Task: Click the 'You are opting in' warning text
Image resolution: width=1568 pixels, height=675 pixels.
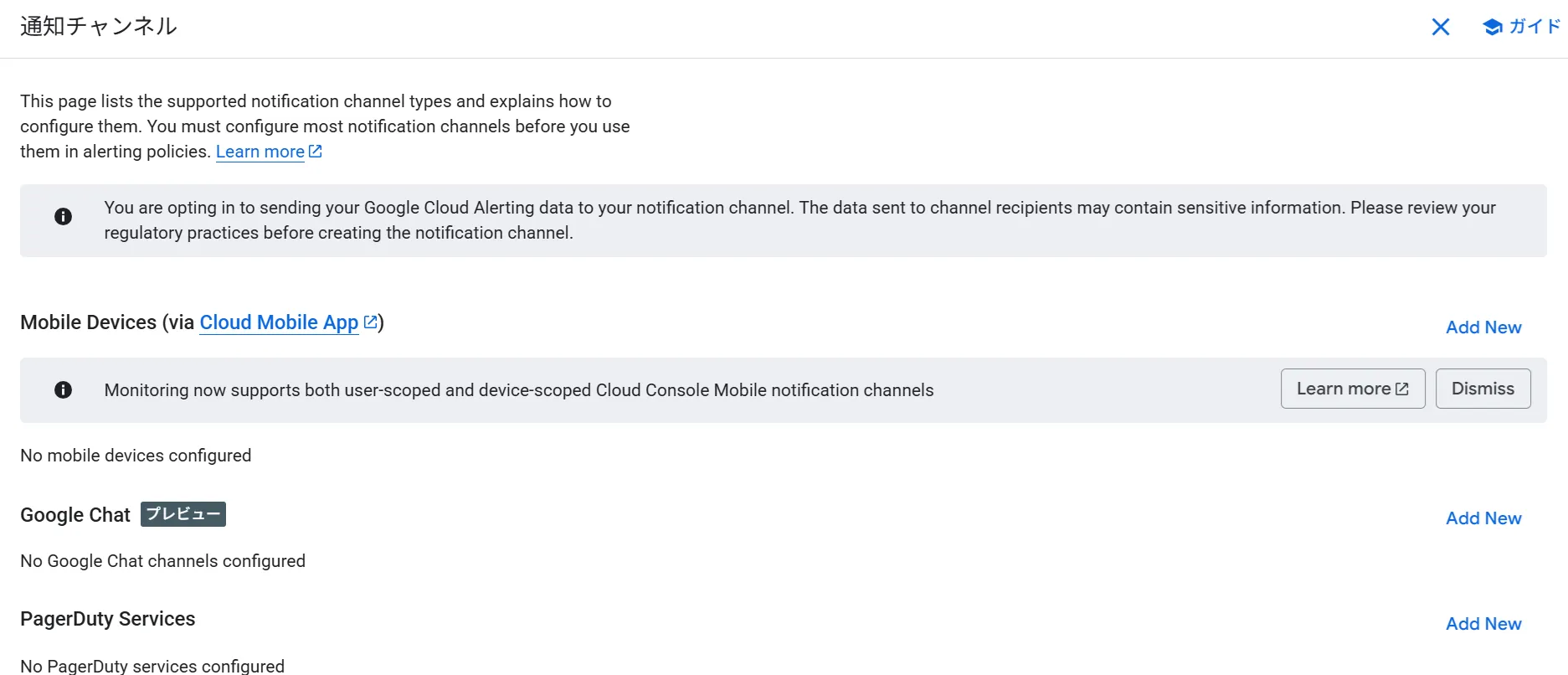Action: coord(799,220)
